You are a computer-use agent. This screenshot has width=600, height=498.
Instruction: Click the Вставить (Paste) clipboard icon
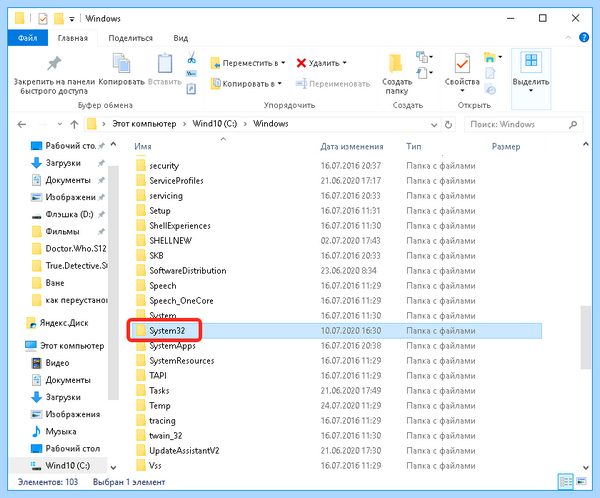click(x=165, y=63)
